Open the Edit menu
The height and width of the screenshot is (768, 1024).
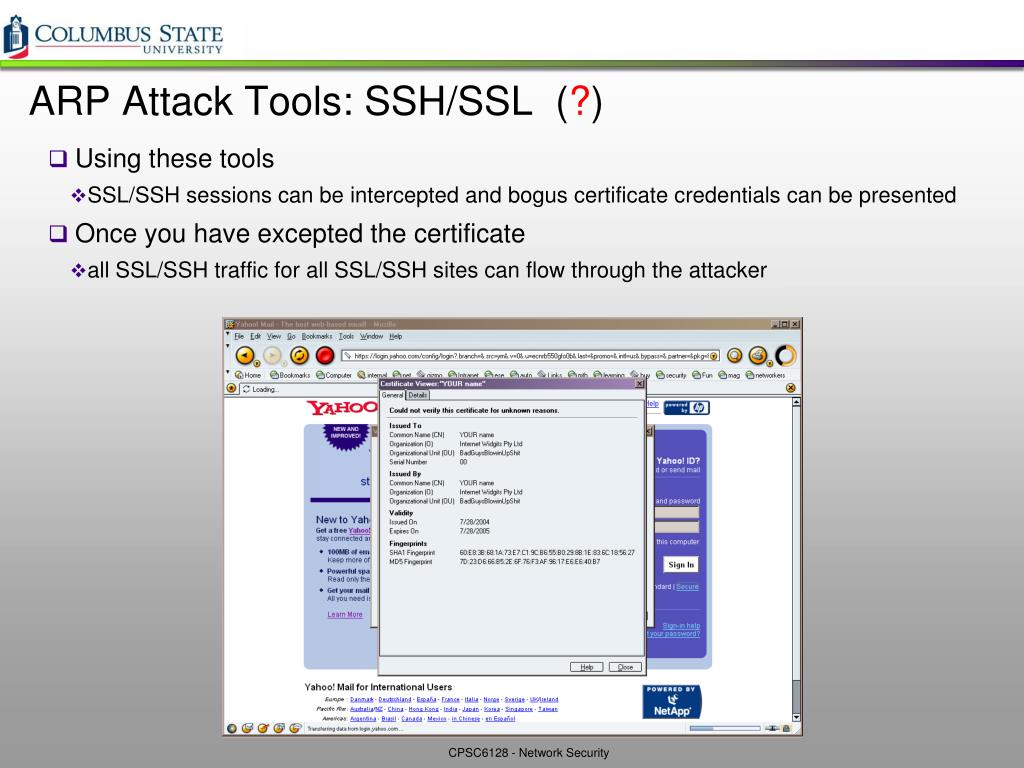[x=255, y=336]
